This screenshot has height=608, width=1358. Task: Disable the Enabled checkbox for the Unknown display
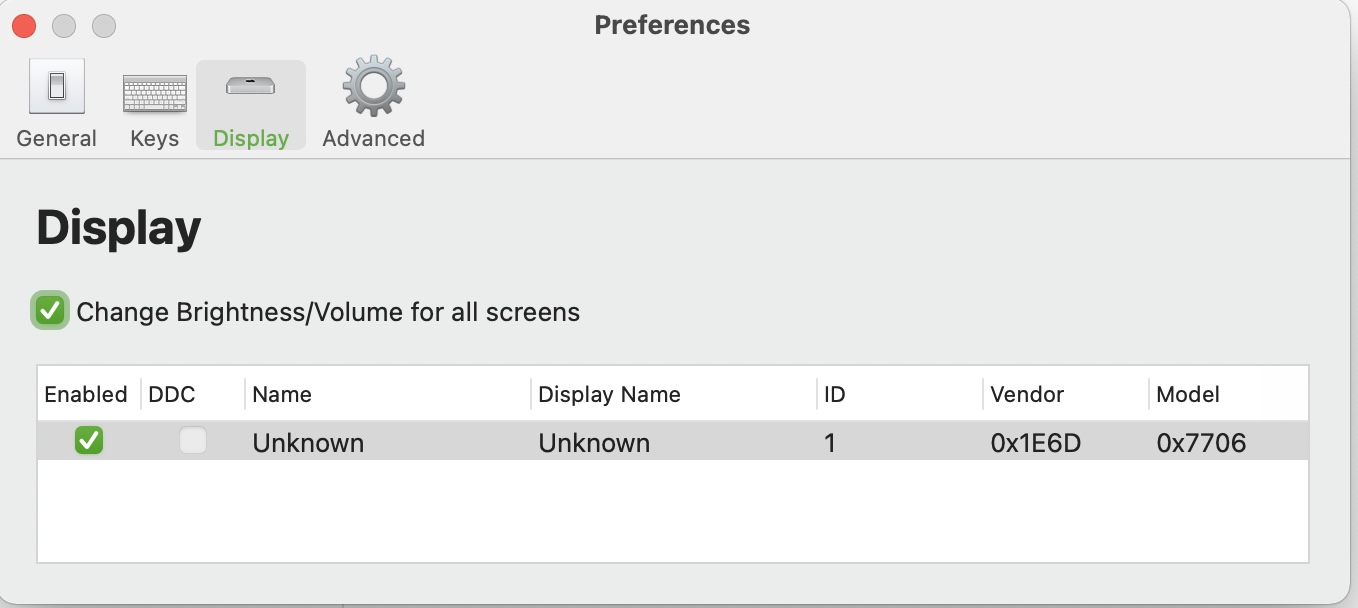click(x=88, y=440)
